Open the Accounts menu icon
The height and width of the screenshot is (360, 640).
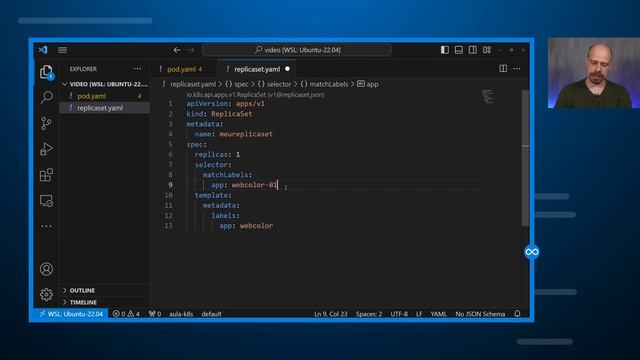coord(47,269)
